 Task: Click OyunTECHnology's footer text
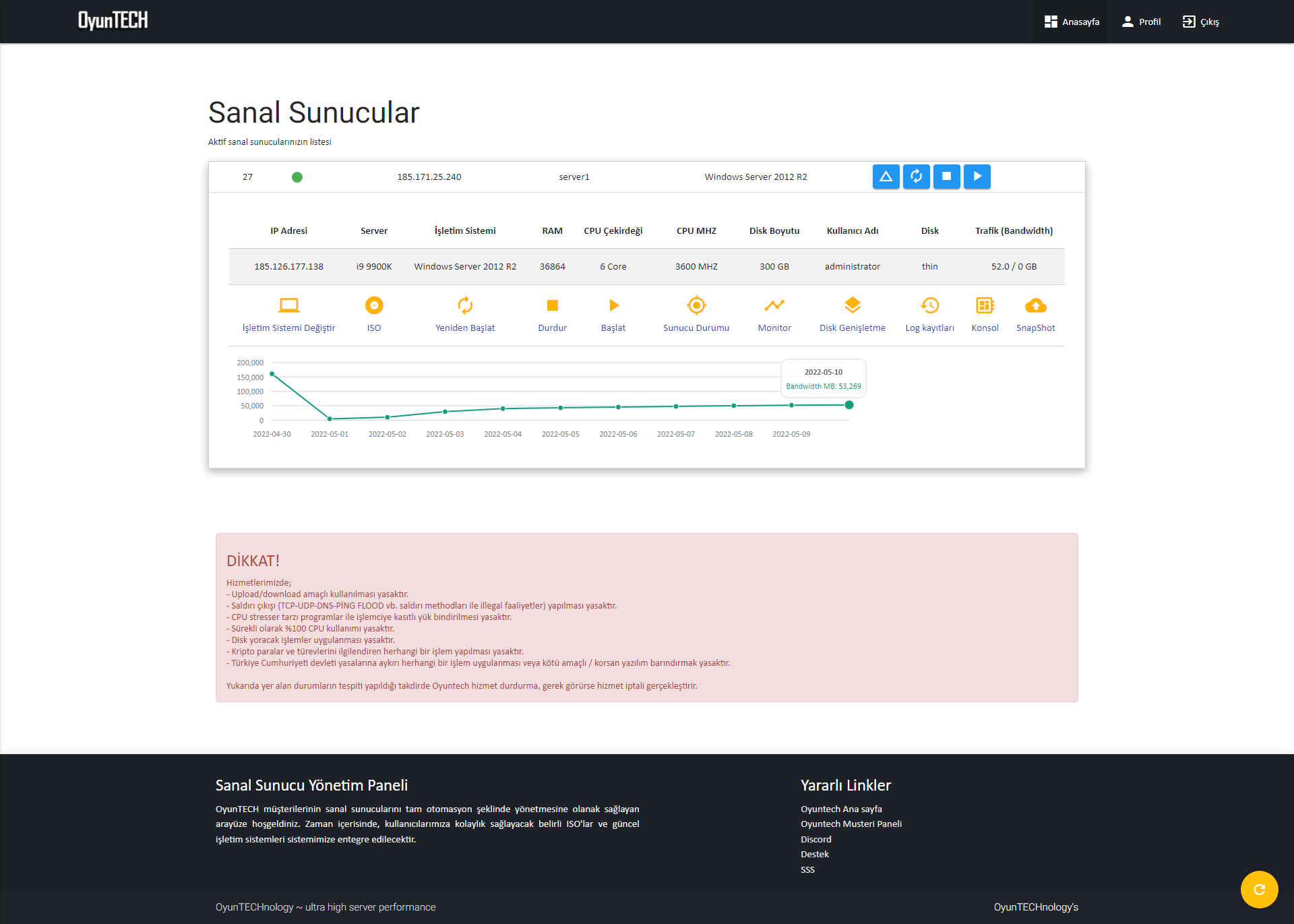pos(1036,907)
